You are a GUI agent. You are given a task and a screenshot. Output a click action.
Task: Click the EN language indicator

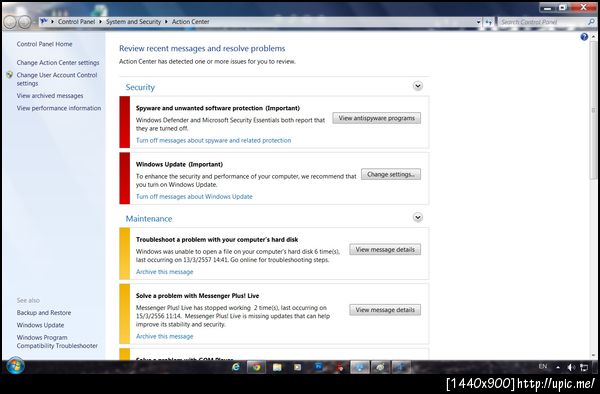[543, 366]
